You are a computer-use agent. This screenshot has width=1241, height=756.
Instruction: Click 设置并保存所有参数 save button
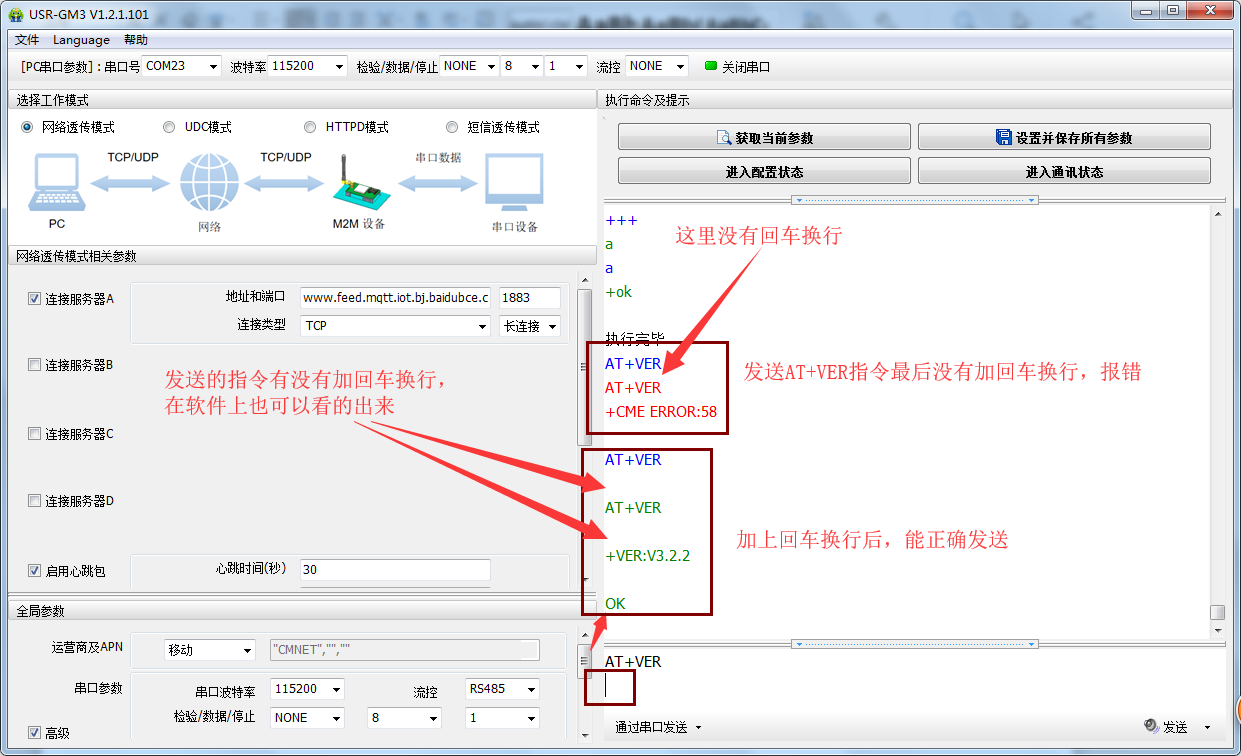pos(1064,138)
